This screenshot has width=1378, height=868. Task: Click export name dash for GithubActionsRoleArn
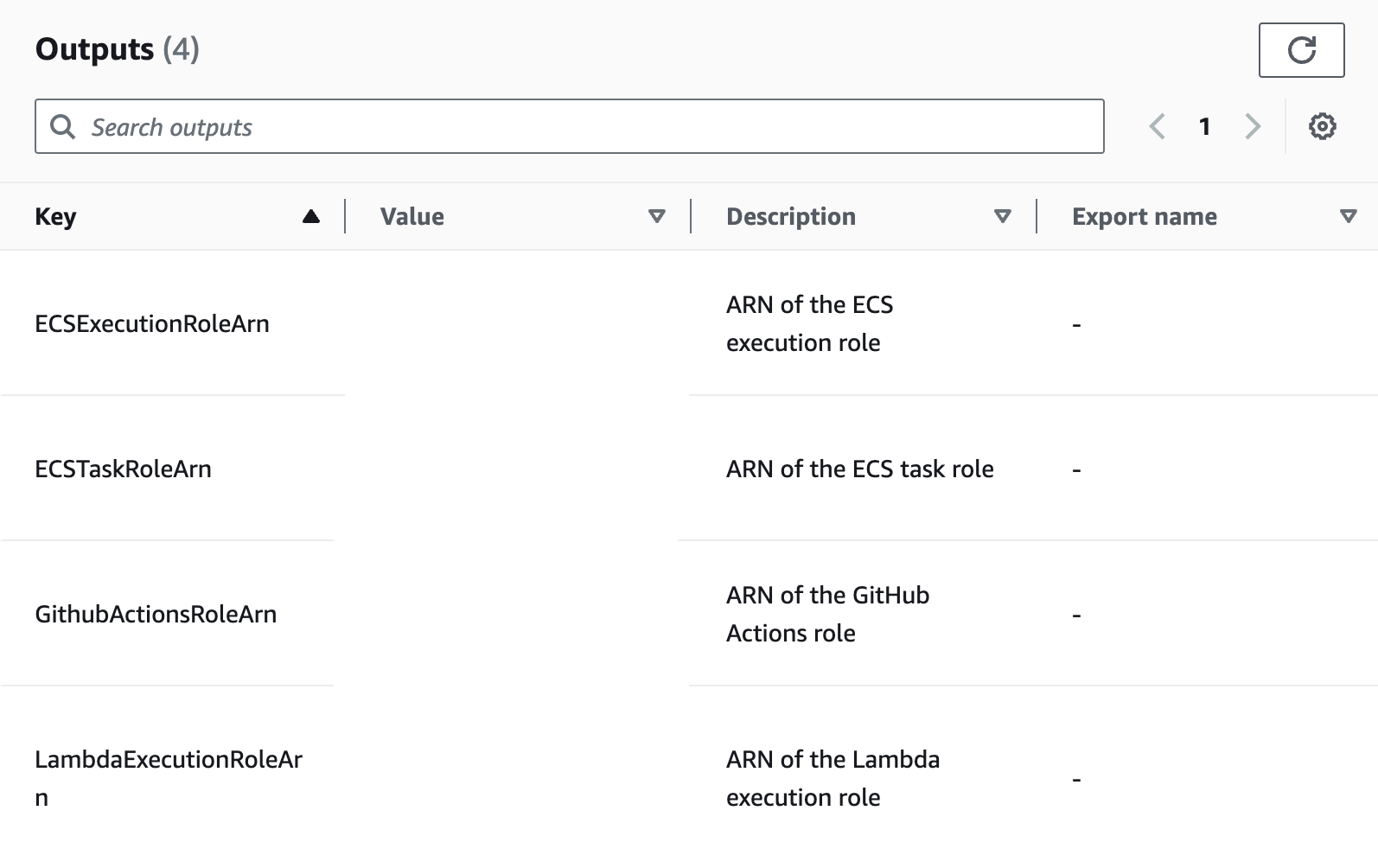coord(1076,616)
